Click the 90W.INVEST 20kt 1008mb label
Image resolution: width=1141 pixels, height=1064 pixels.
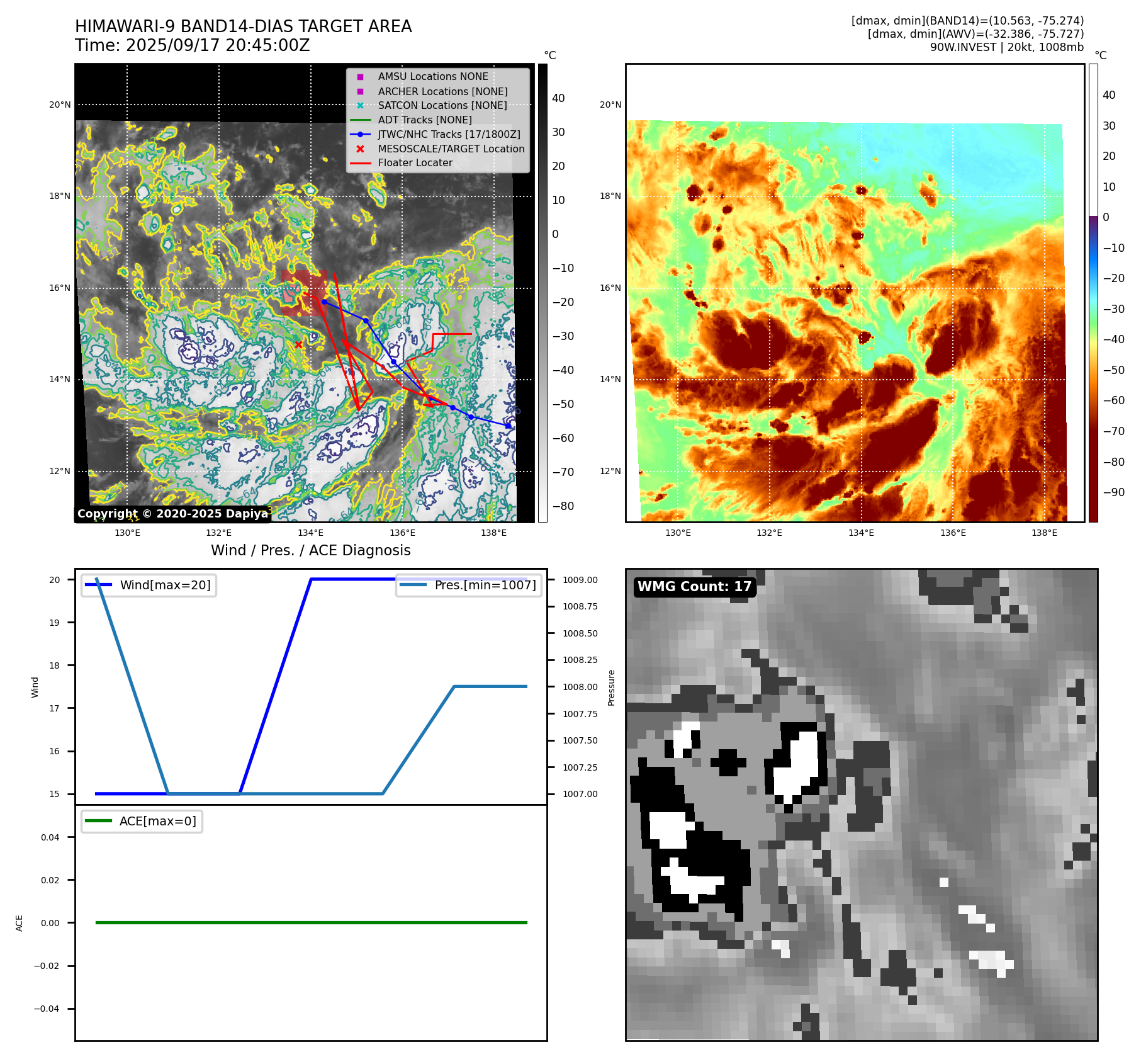[x=1007, y=47]
